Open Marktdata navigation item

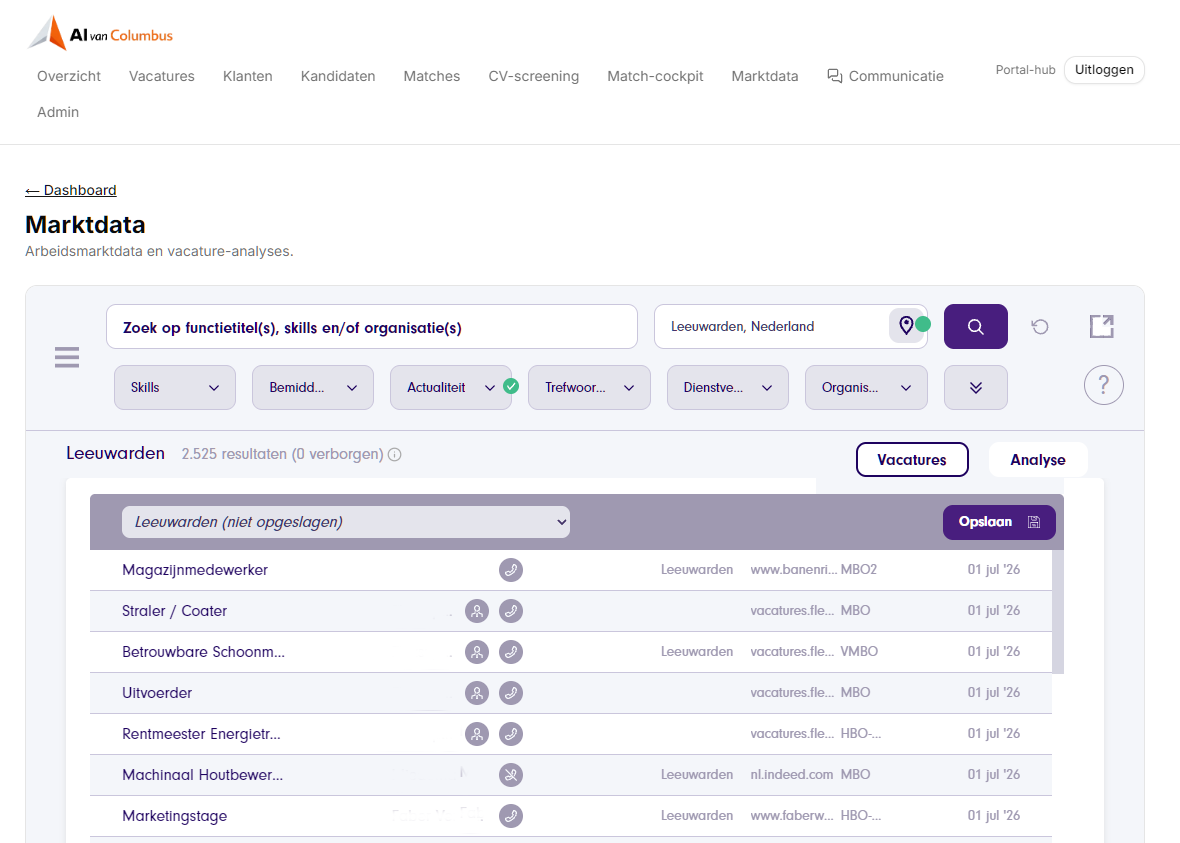click(765, 76)
